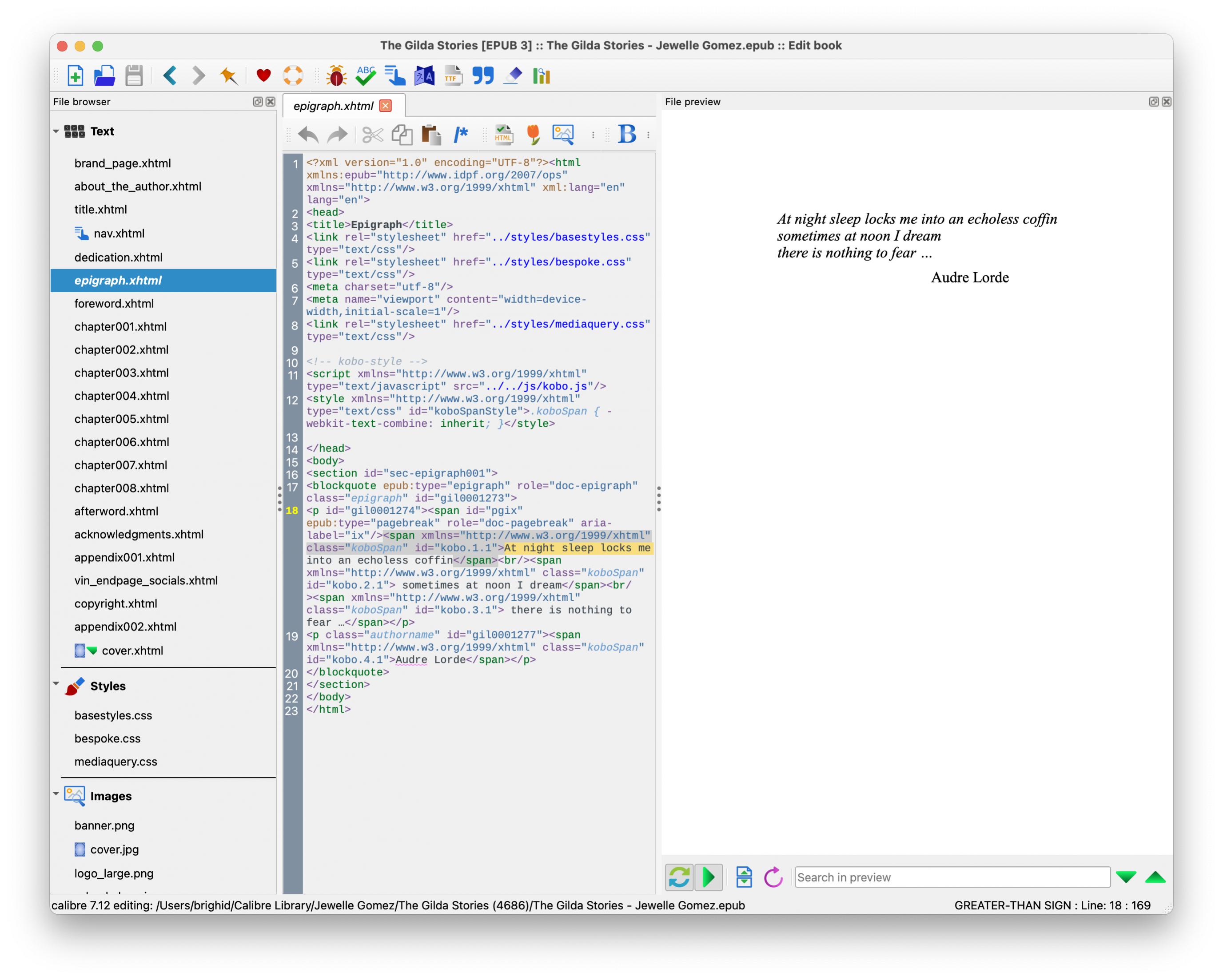
Task: Click the Search in preview field
Action: (952, 877)
